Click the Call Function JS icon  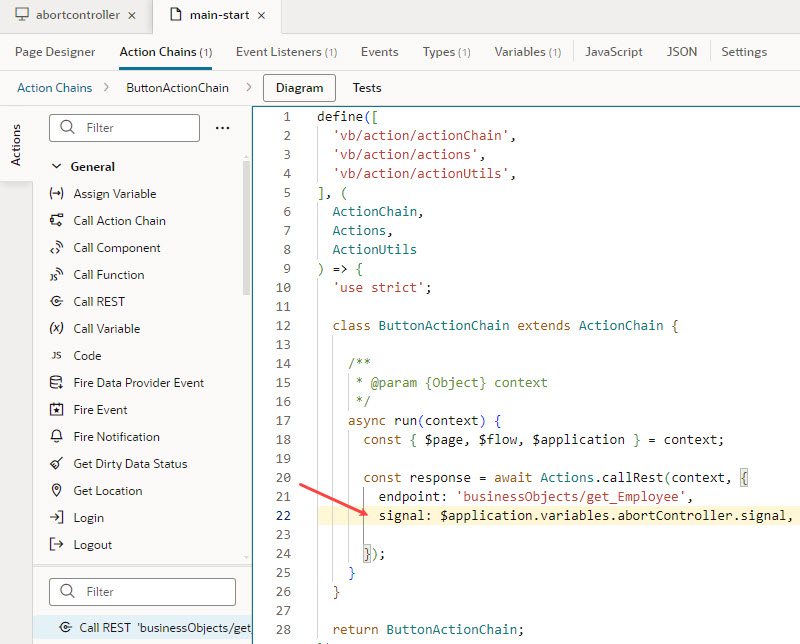click(x=56, y=275)
